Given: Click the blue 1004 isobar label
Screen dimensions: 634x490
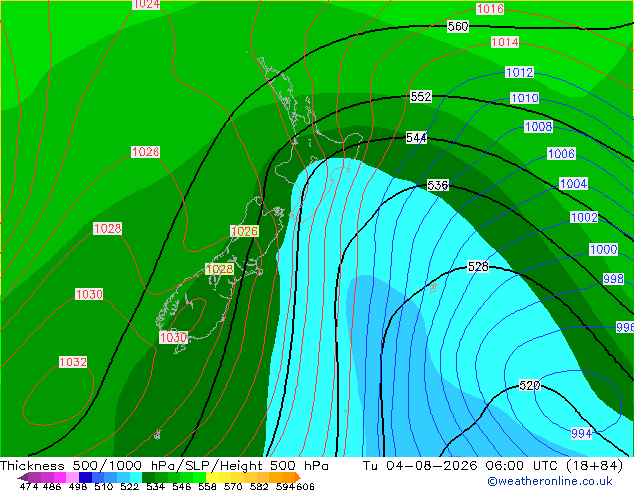Looking at the screenshot, I should (574, 184).
